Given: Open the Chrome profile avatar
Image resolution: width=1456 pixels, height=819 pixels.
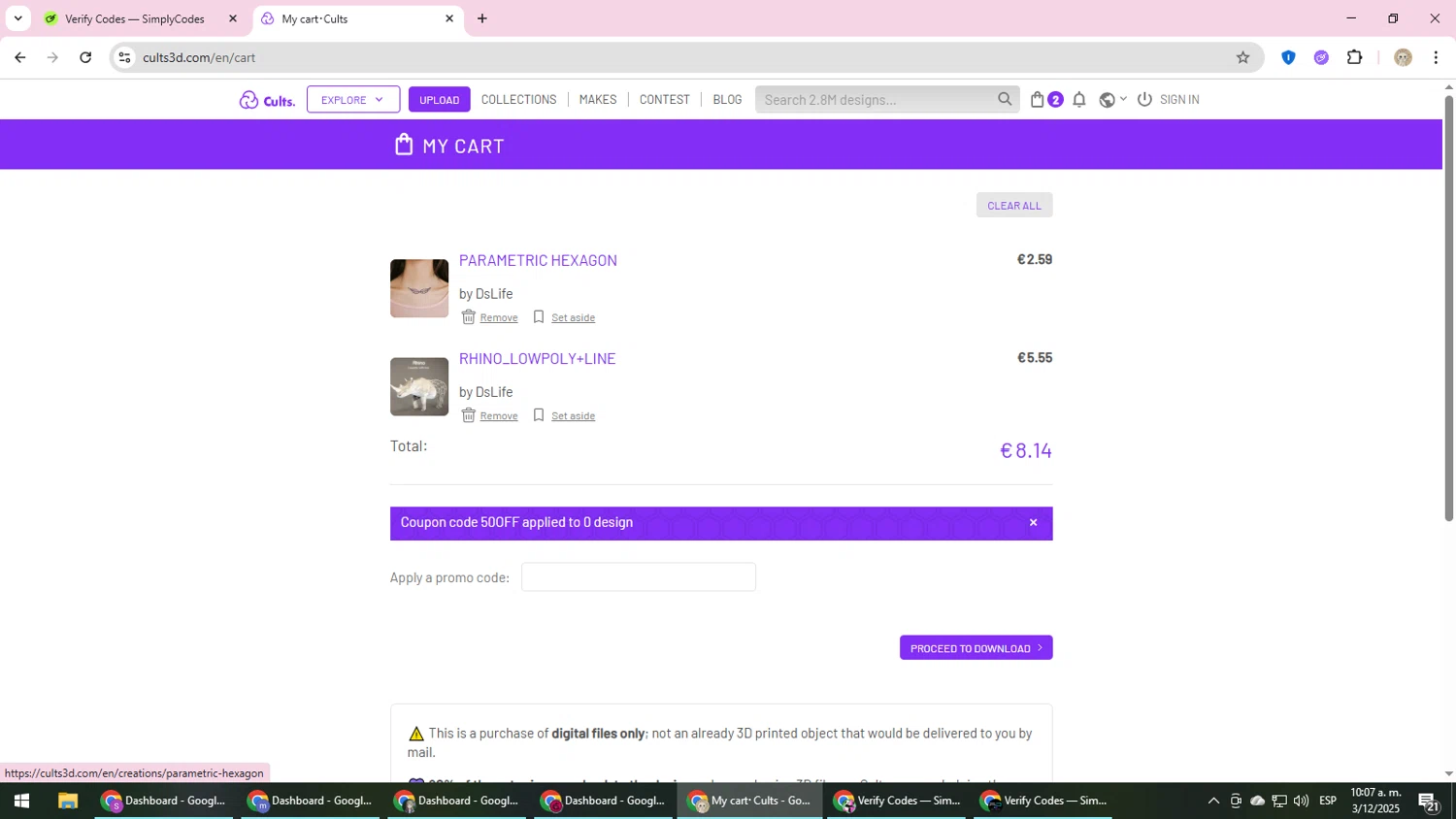Looking at the screenshot, I should pos(1403,57).
